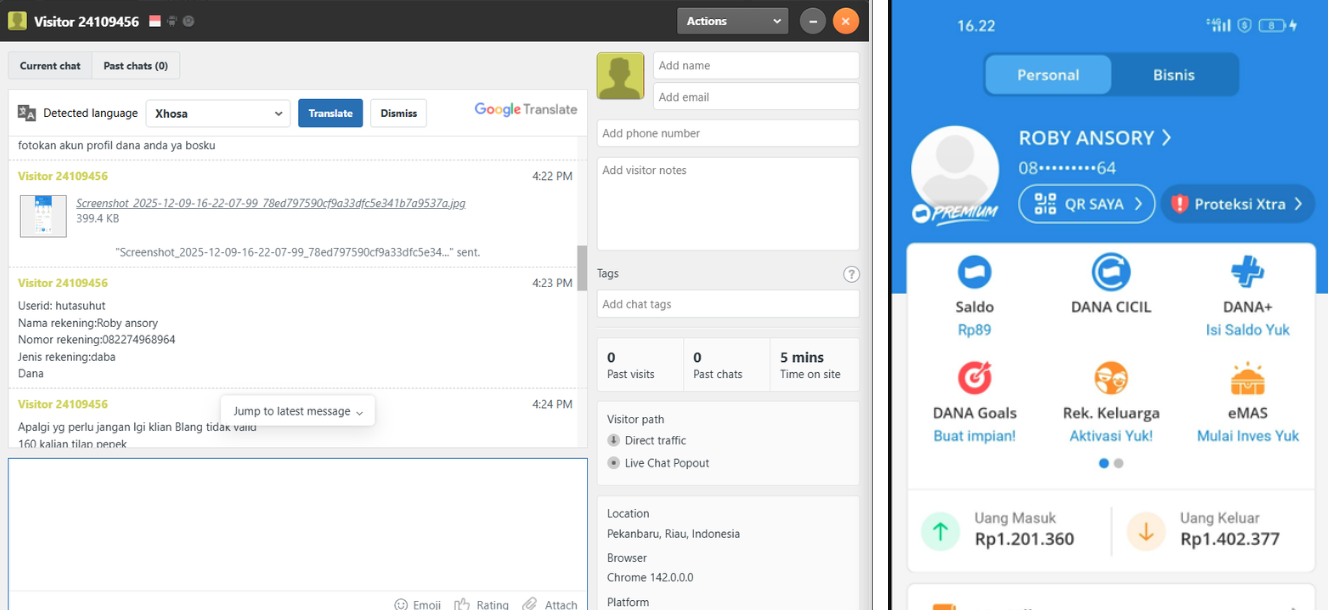The image size is (1328, 610).
Task: Click the Rp89 balance value
Action: click(x=974, y=330)
